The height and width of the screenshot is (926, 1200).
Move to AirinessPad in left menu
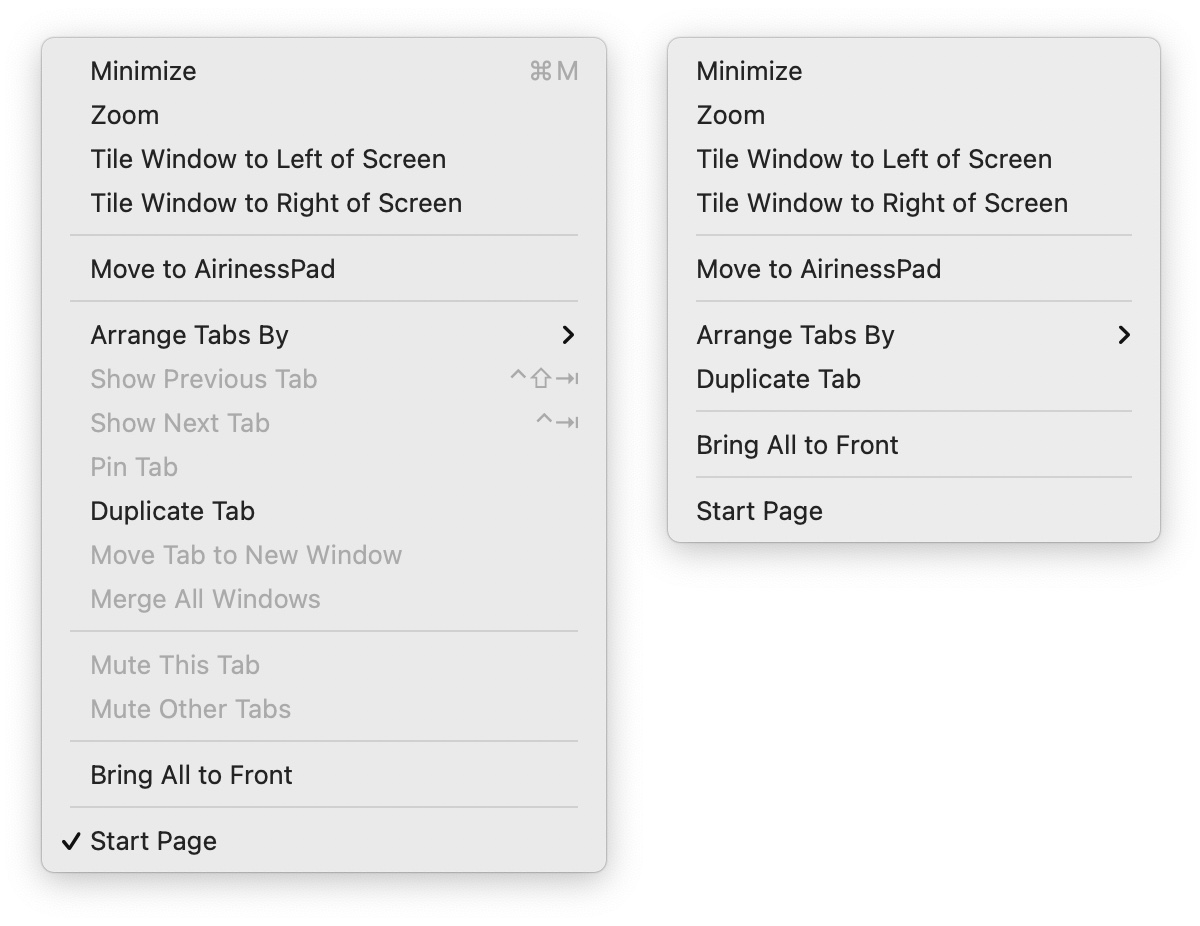(324, 269)
